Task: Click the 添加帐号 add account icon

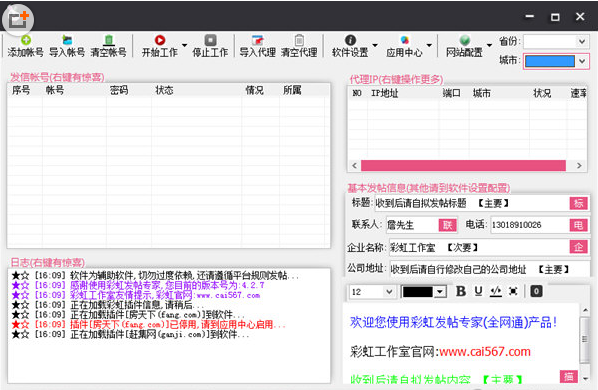Action: point(26,40)
